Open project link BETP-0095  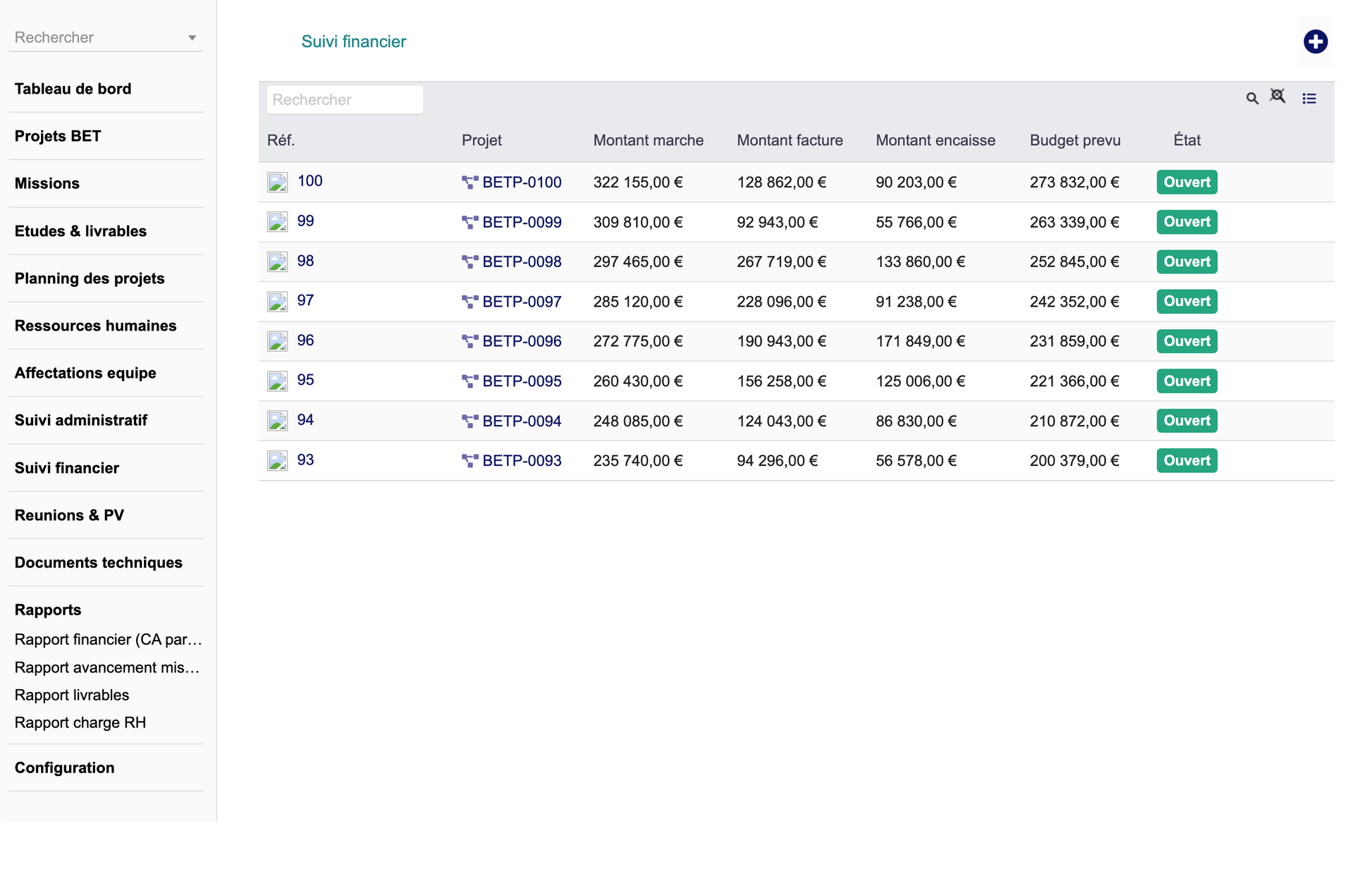pos(522,381)
